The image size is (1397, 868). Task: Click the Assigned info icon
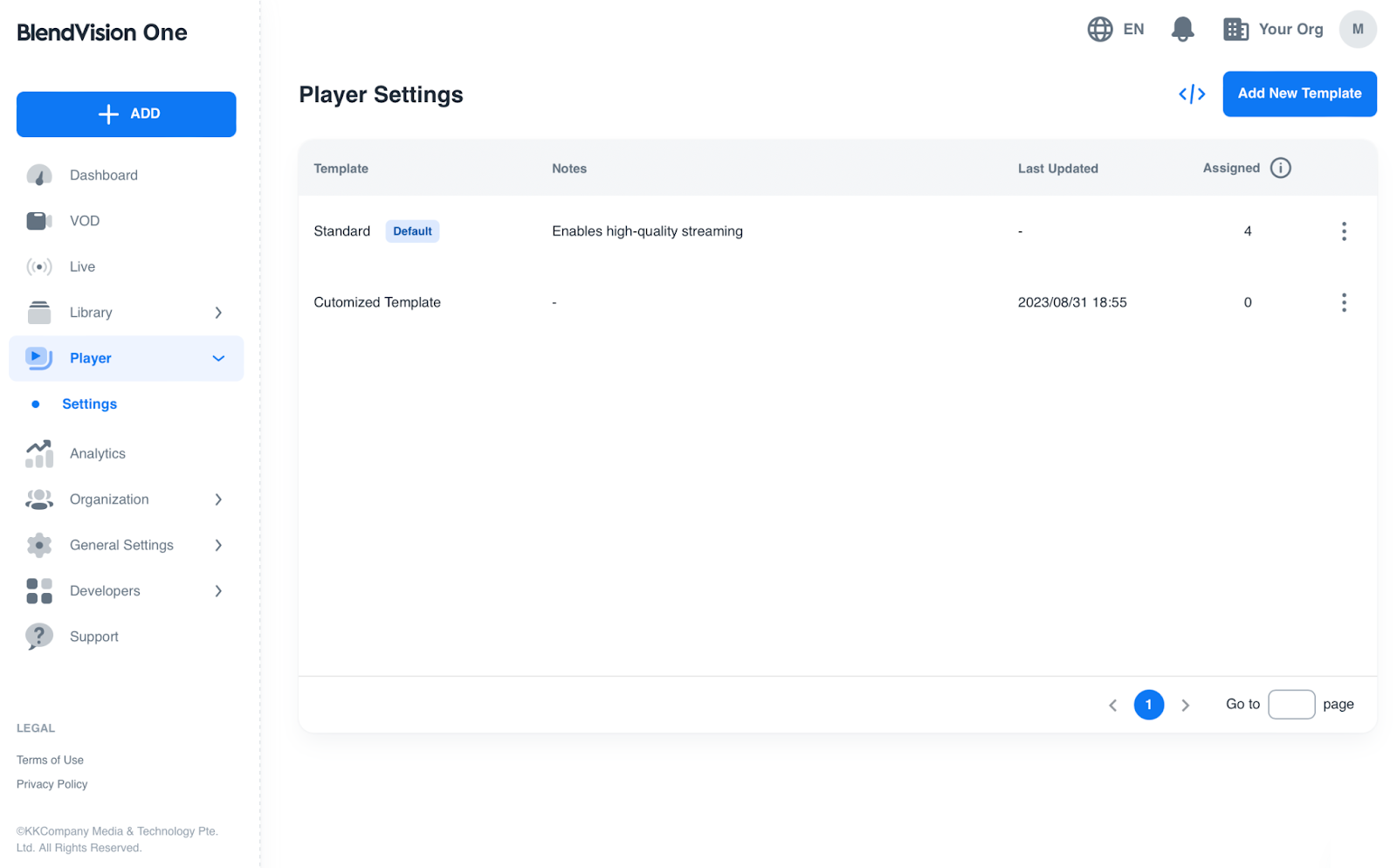[x=1280, y=169]
